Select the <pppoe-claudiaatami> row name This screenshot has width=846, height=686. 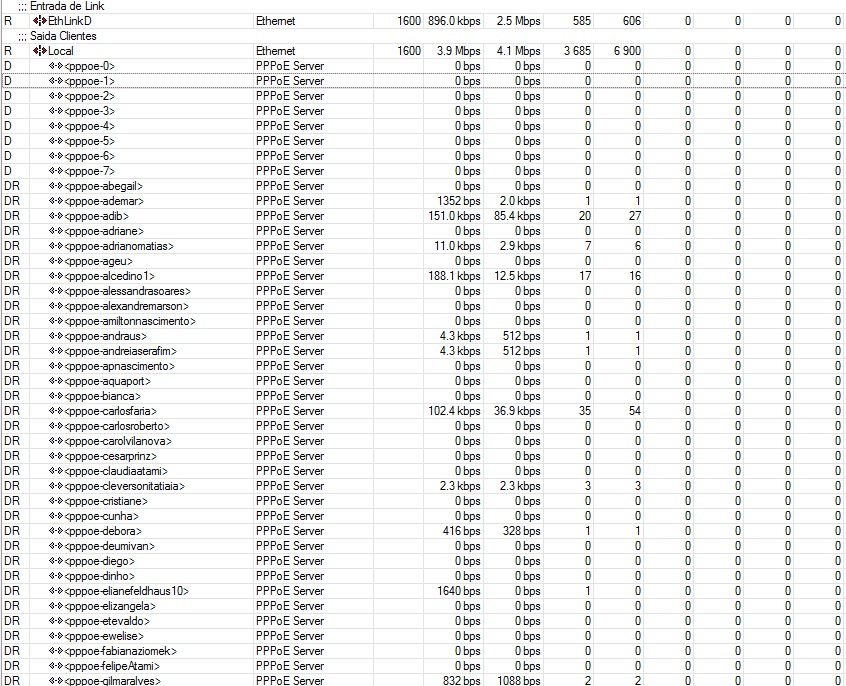pos(116,471)
